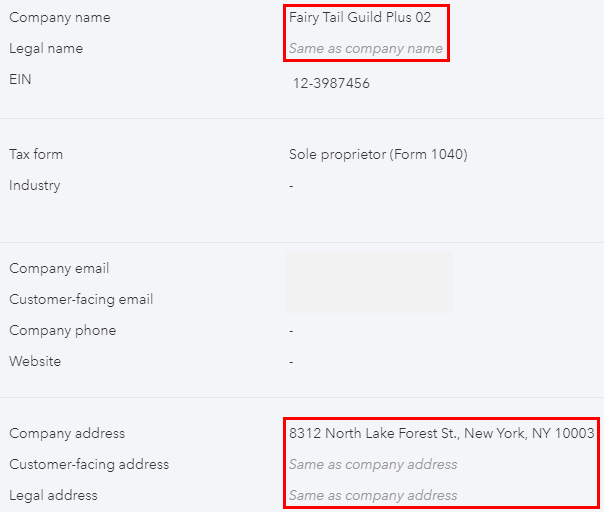This screenshot has width=604, height=512.
Task: Click the Legal name label
Action: [46, 48]
